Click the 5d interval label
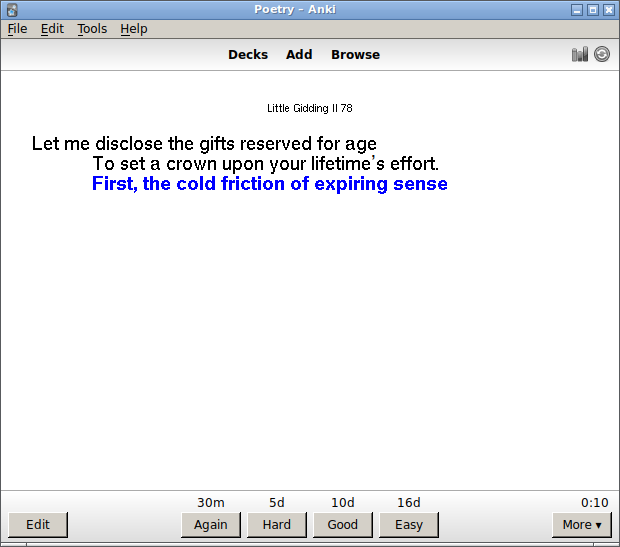Image resolution: width=620 pixels, height=547 pixels. coord(277,503)
